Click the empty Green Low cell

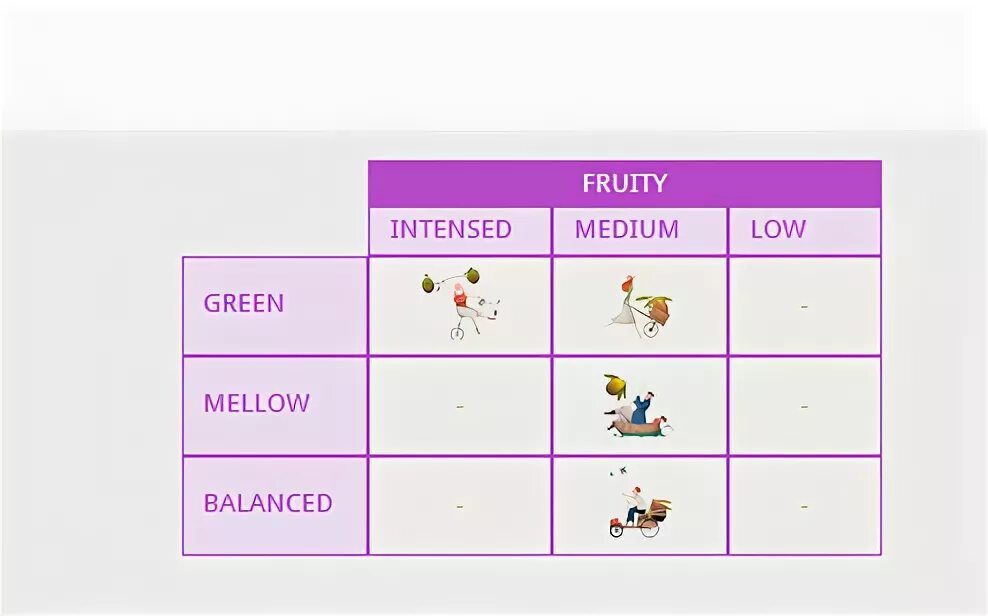[805, 306]
